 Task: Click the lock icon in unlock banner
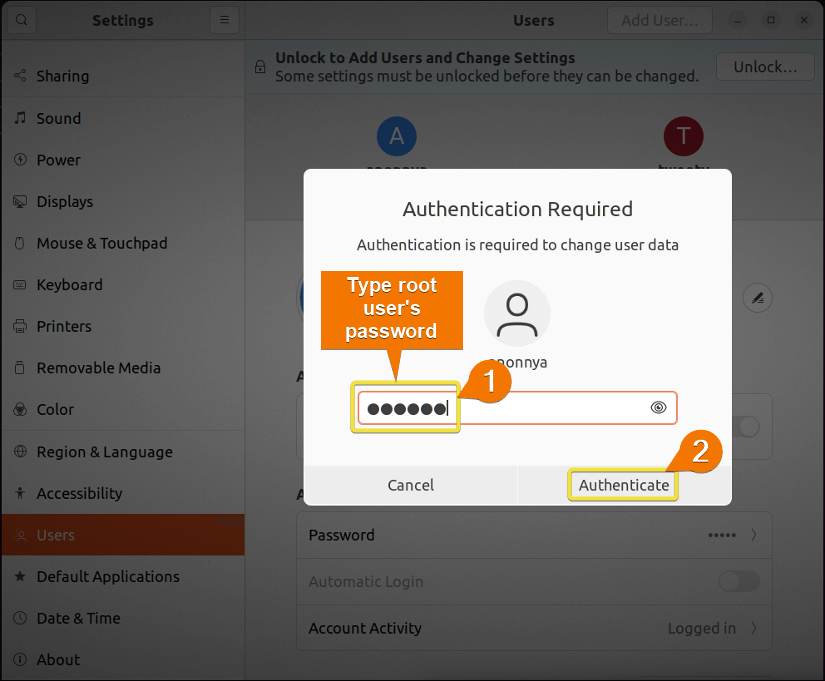pyautogui.click(x=260, y=67)
